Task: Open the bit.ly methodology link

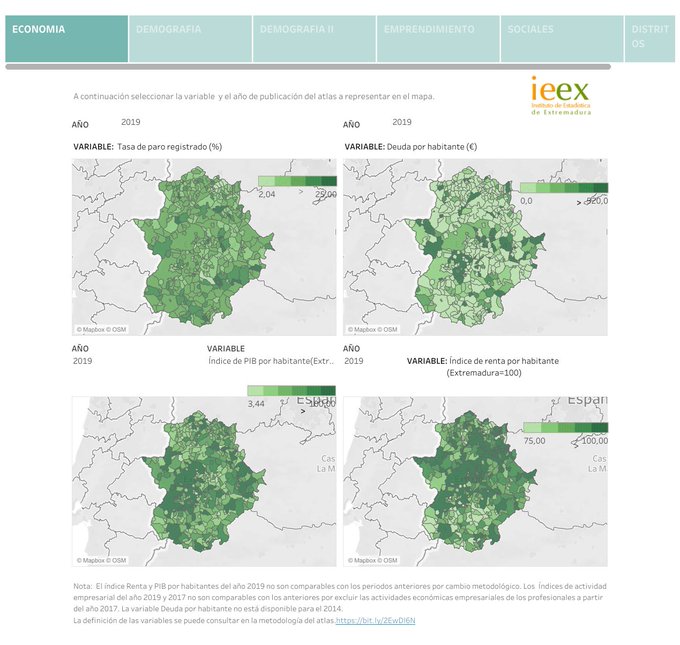Action: coord(375,621)
